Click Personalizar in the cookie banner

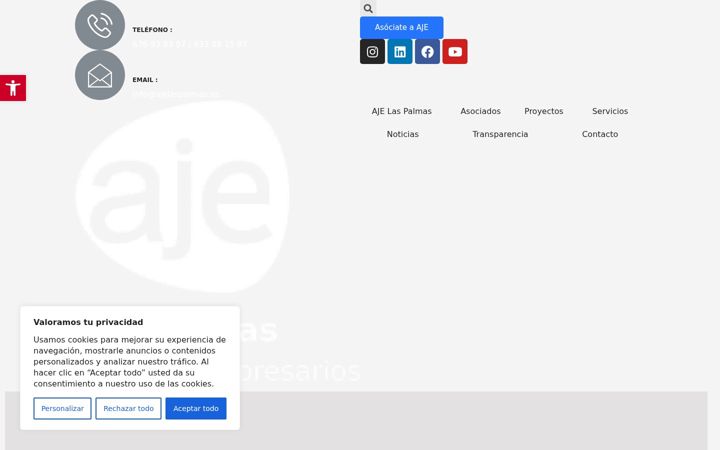62,408
